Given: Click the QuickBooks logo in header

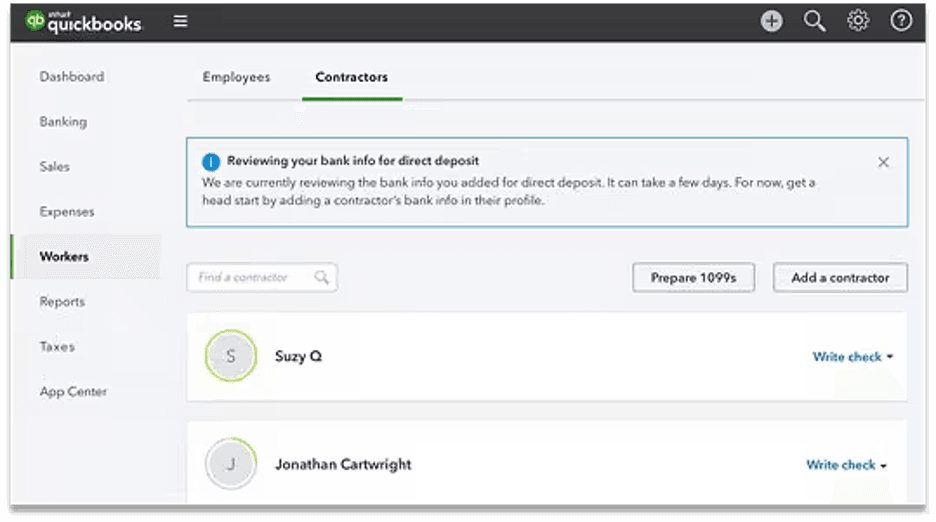Looking at the screenshot, I should point(84,21).
